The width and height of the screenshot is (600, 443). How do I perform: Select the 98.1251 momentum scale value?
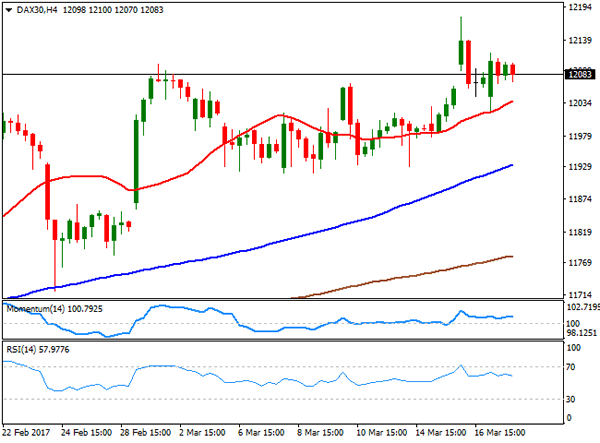[582, 333]
